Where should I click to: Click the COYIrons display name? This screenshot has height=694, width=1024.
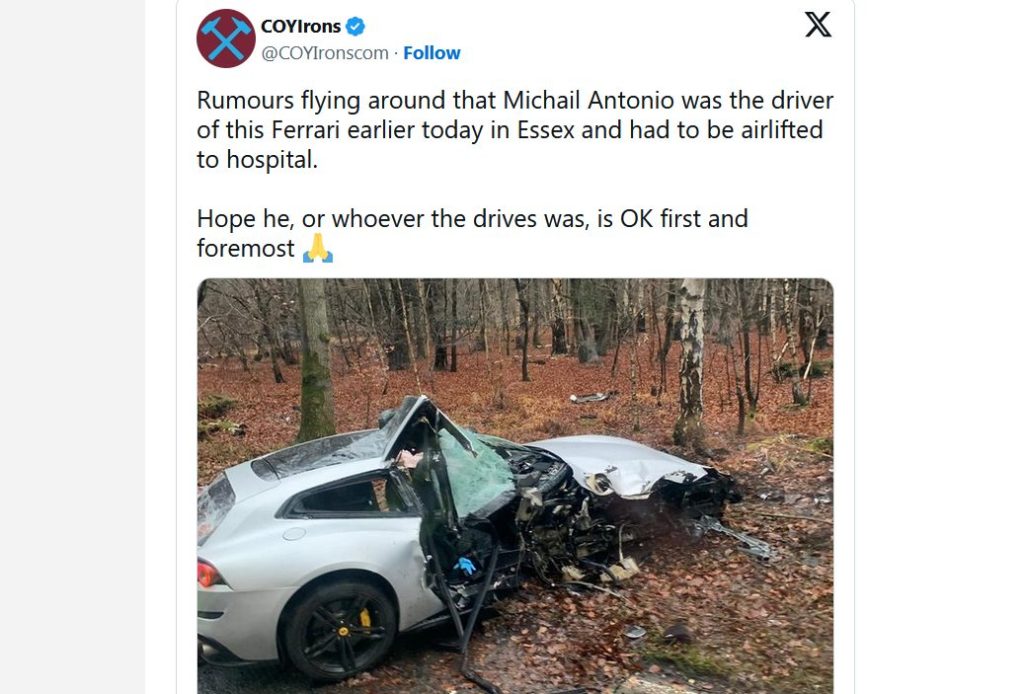click(300, 27)
